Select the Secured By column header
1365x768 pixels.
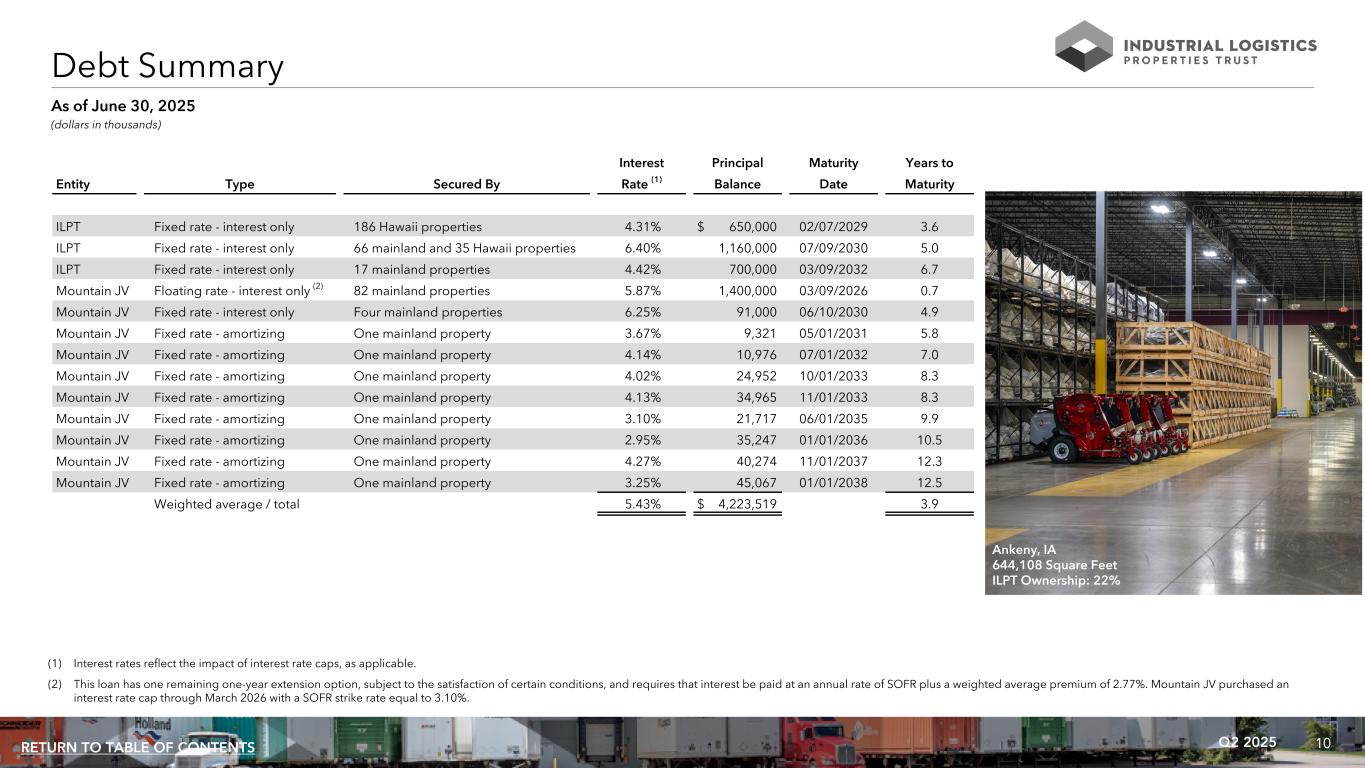(466, 184)
